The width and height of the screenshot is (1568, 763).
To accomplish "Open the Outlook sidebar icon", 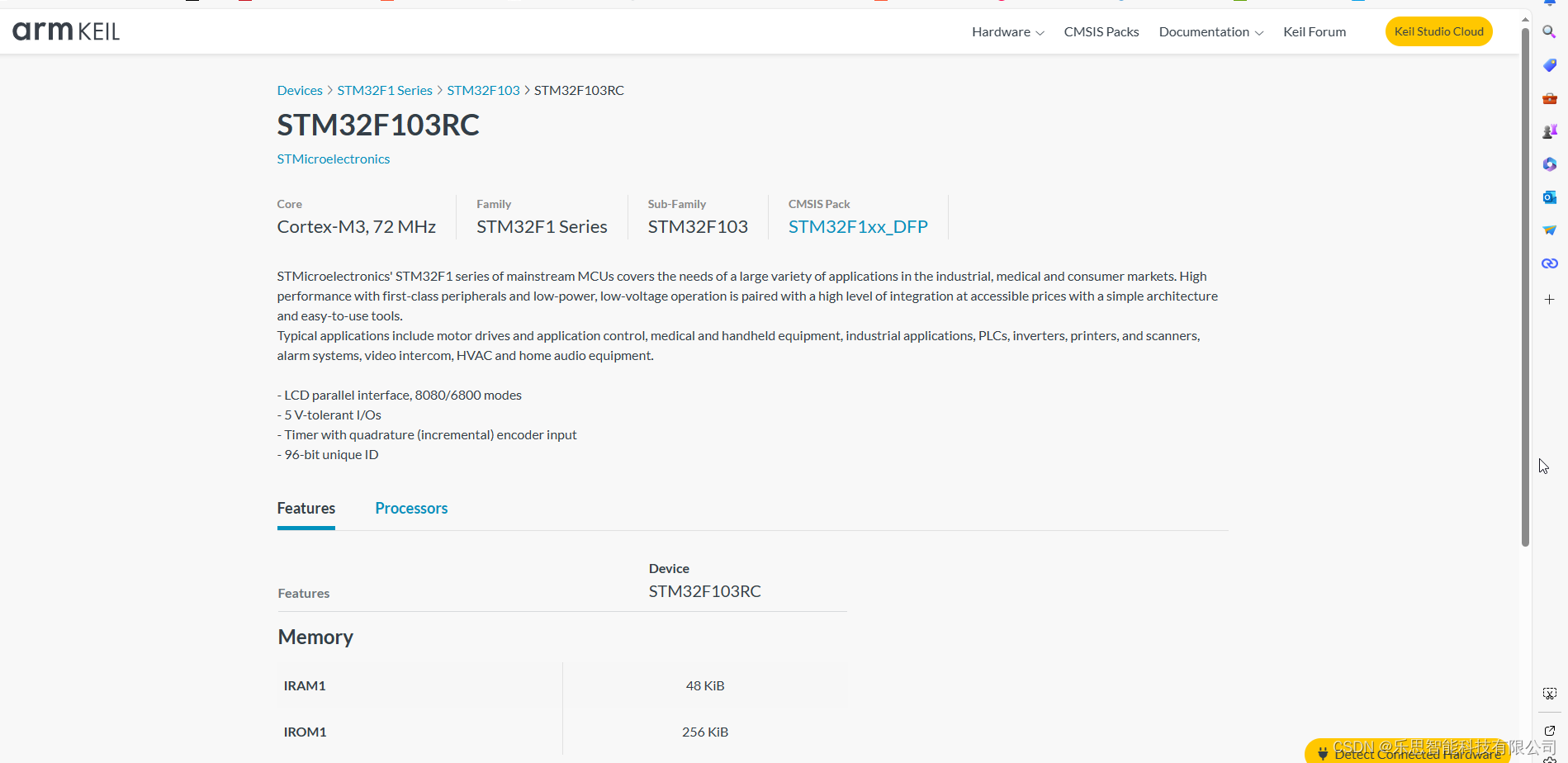I will [x=1549, y=197].
